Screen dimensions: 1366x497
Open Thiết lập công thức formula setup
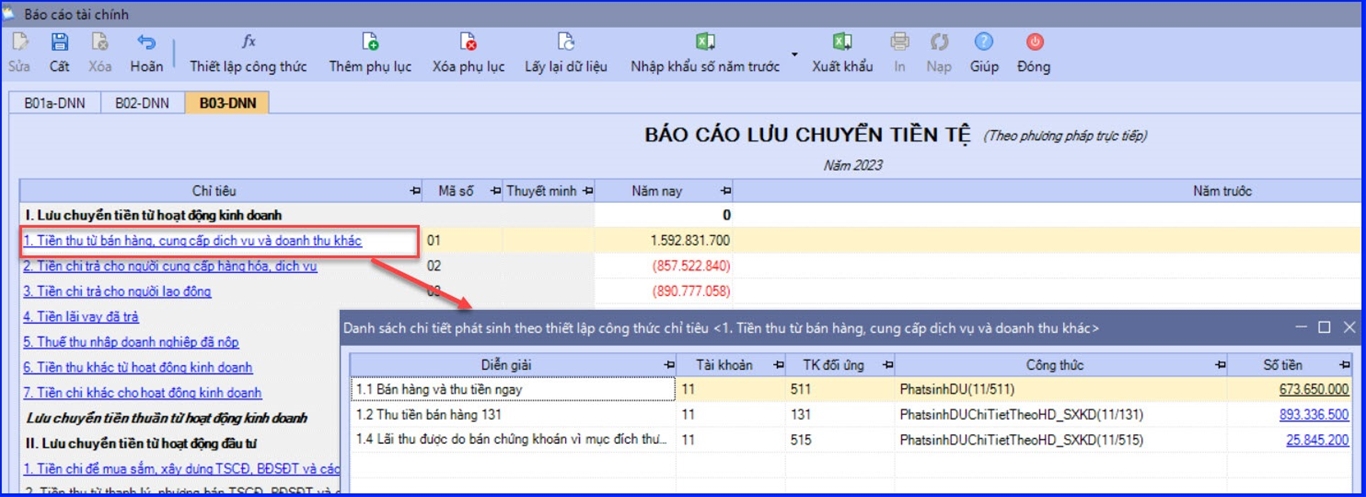pos(248,54)
